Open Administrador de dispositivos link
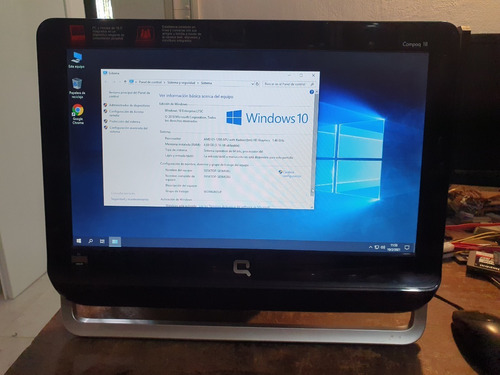The height and width of the screenshot is (375, 500). [129, 105]
